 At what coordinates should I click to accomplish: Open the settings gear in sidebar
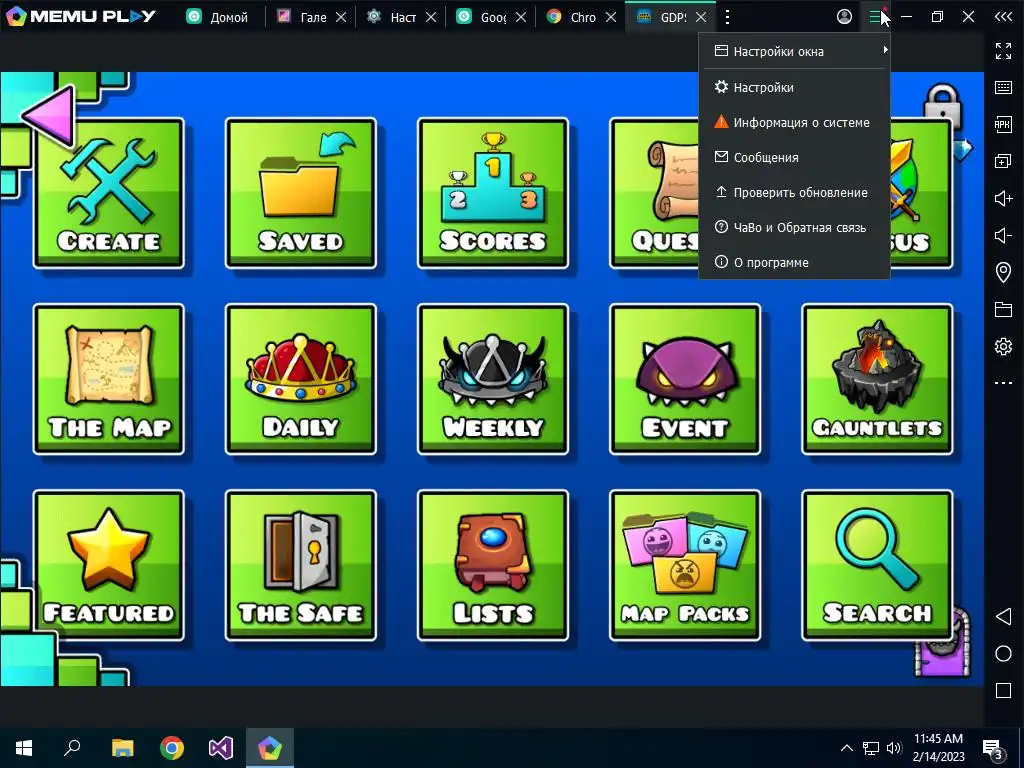pyautogui.click(x=1003, y=346)
